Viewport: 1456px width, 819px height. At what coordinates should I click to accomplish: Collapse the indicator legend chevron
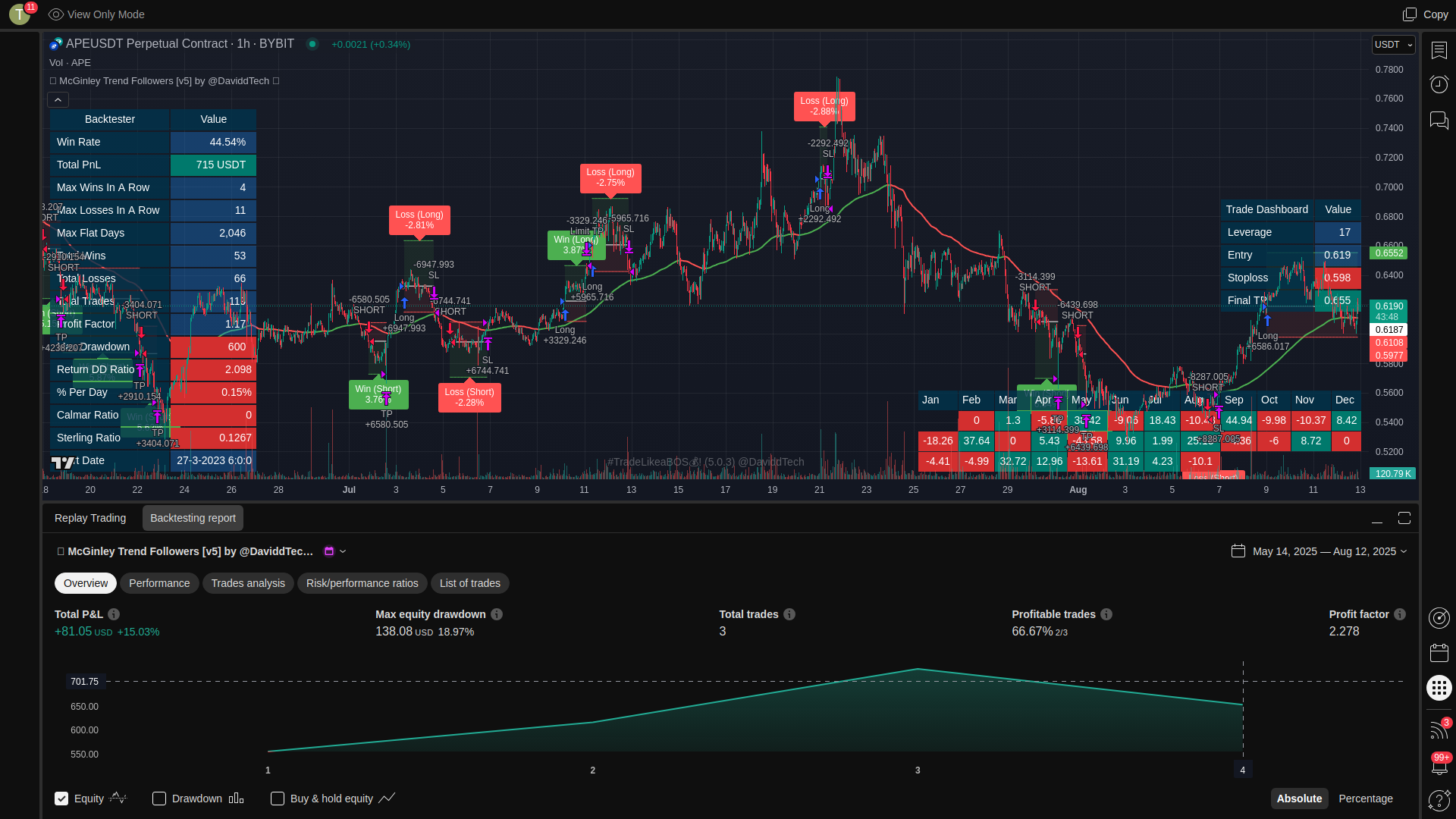[58, 99]
